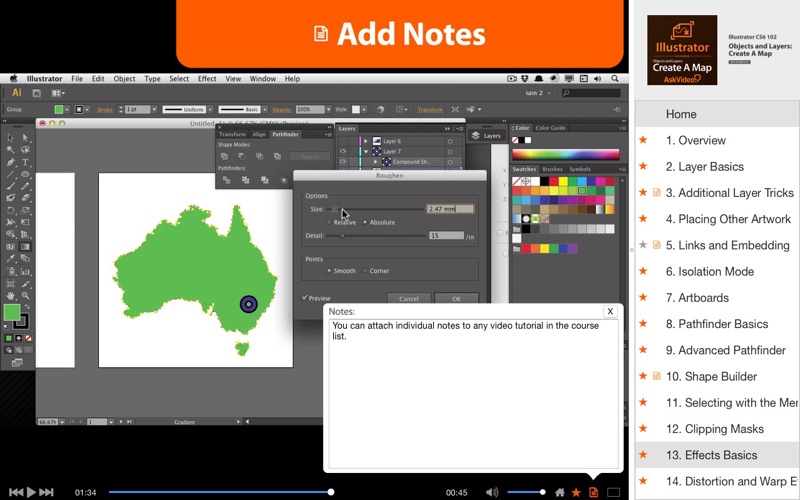Toggle the Preview checkbox in Roughen dialog
The height and width of the screenshot is (500, 800).
click(305, 297)
